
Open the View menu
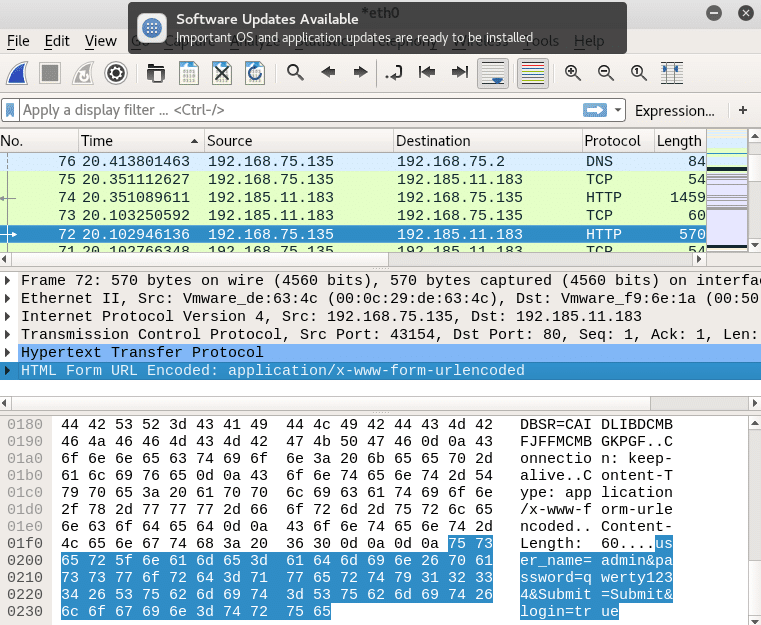[101, 41]
